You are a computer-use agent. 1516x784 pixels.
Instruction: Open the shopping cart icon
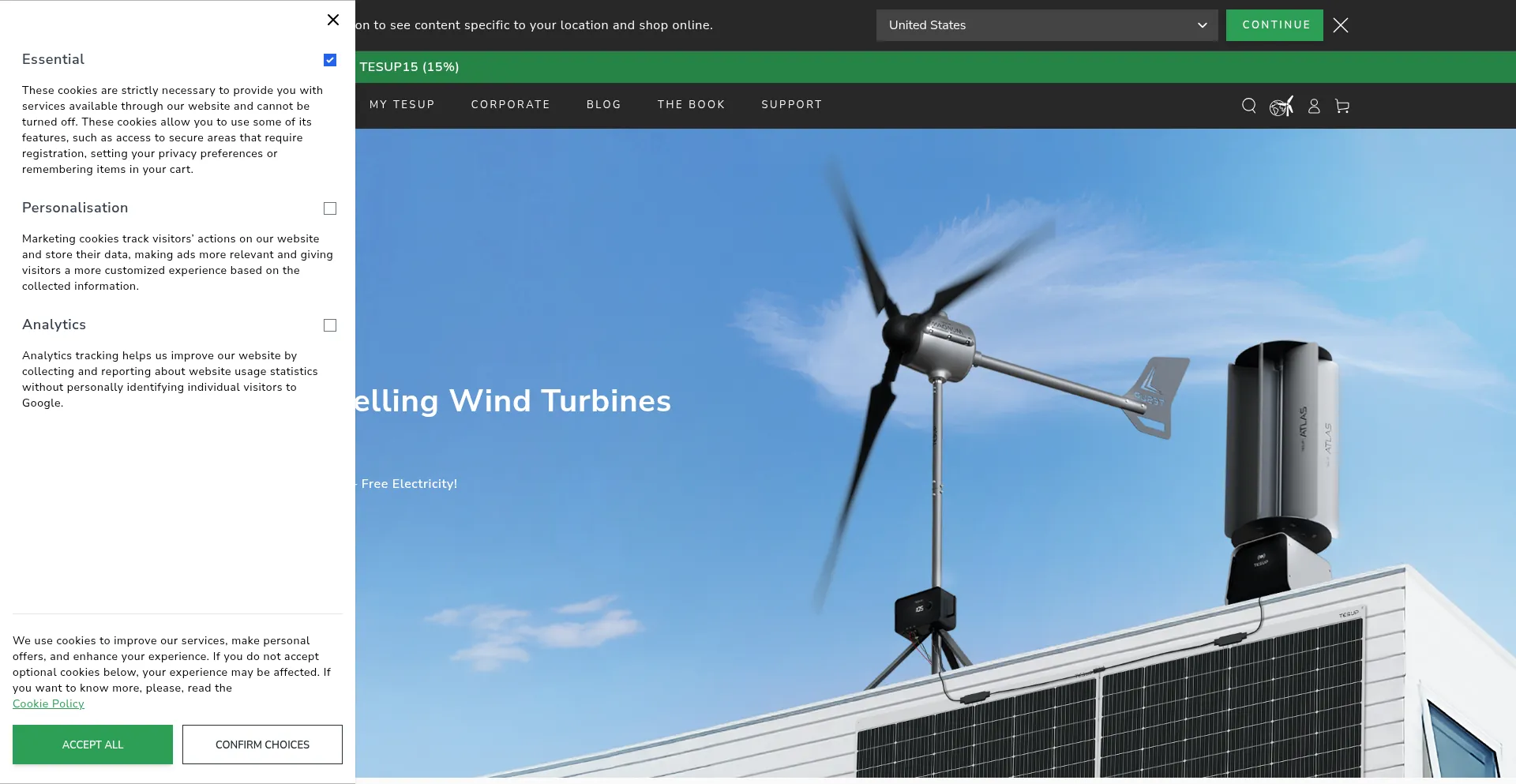click(1342, 106)
